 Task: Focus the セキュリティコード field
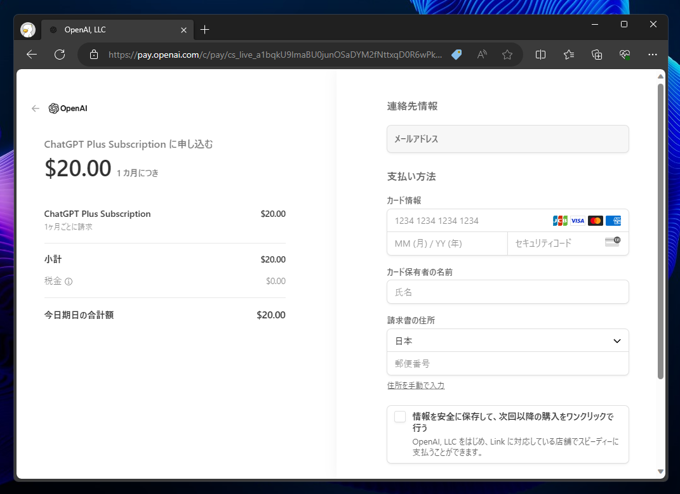568,243
